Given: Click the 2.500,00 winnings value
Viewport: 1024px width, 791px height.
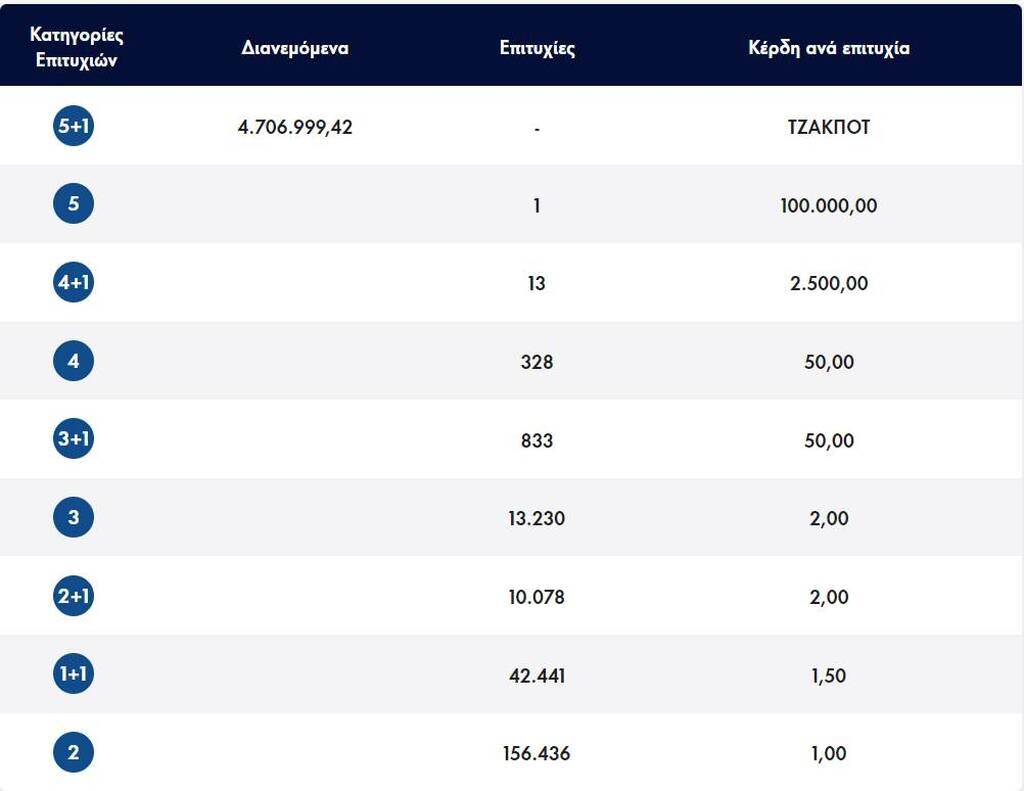Looking at the screenshot, I should tap(829, 283).
